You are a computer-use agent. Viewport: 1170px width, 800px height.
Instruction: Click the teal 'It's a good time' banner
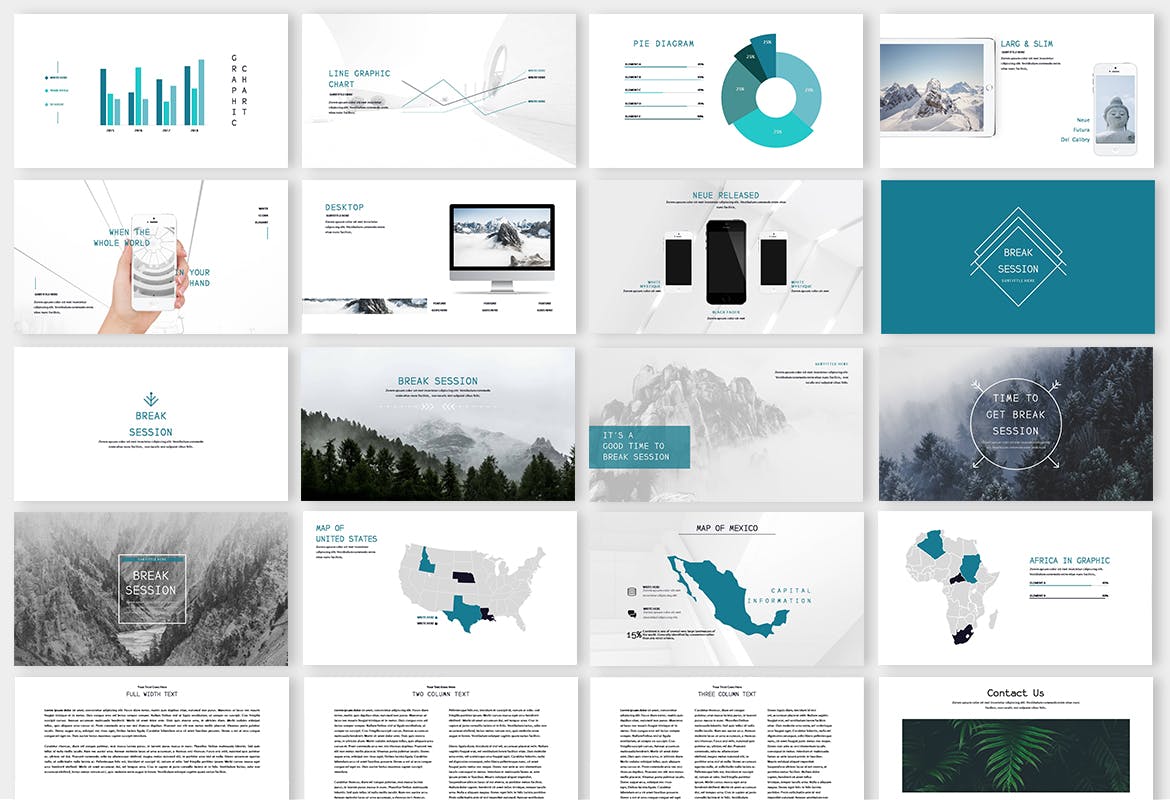point(639,446)
